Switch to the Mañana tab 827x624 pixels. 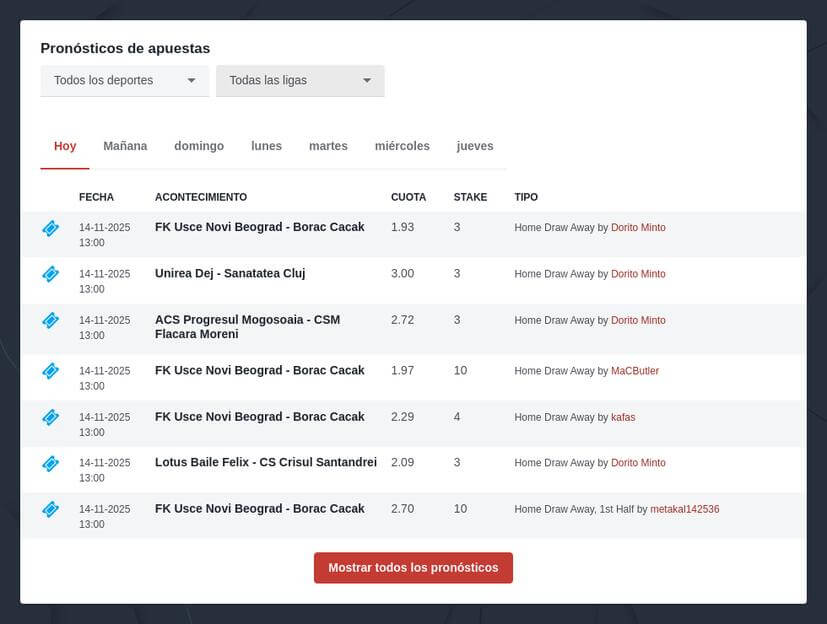(x=124, y=145)
